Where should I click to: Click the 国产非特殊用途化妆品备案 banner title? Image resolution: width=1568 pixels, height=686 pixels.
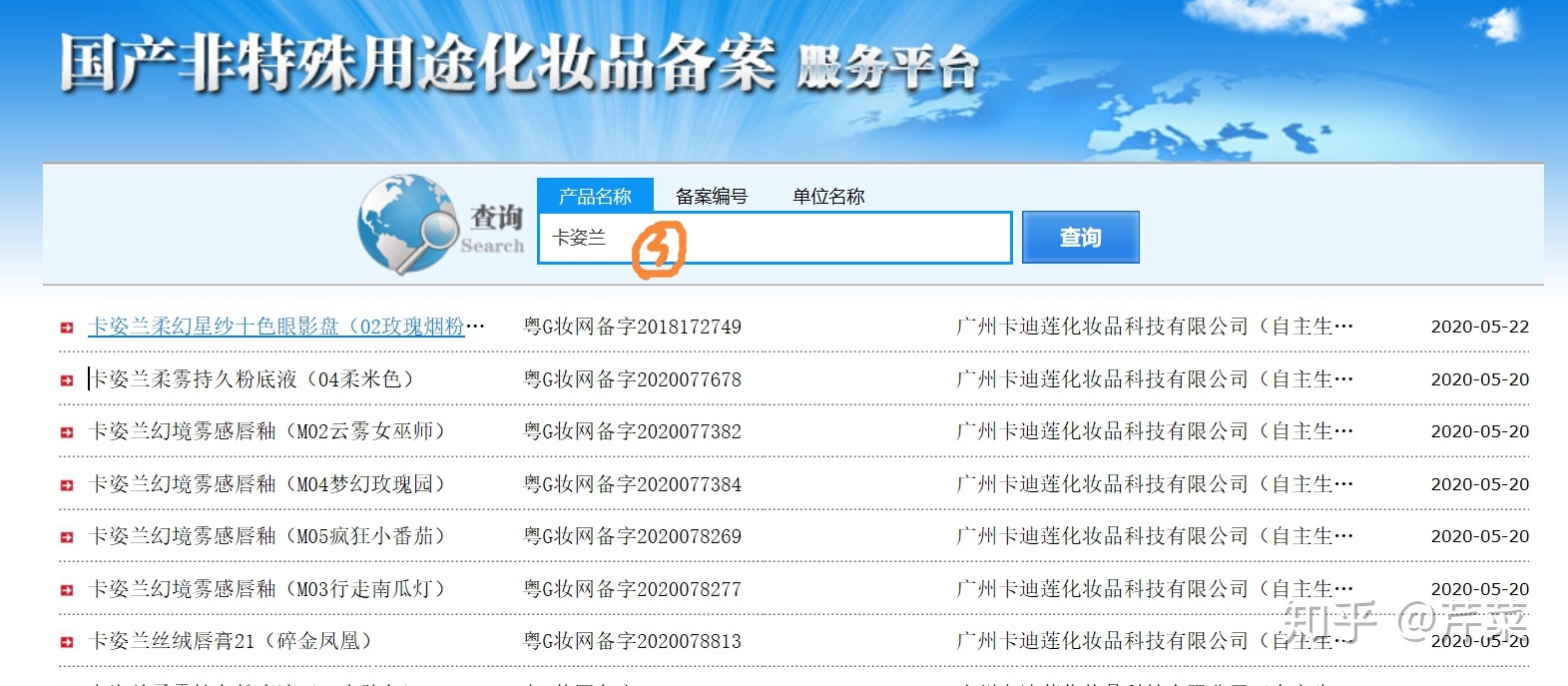coord(416,64)
